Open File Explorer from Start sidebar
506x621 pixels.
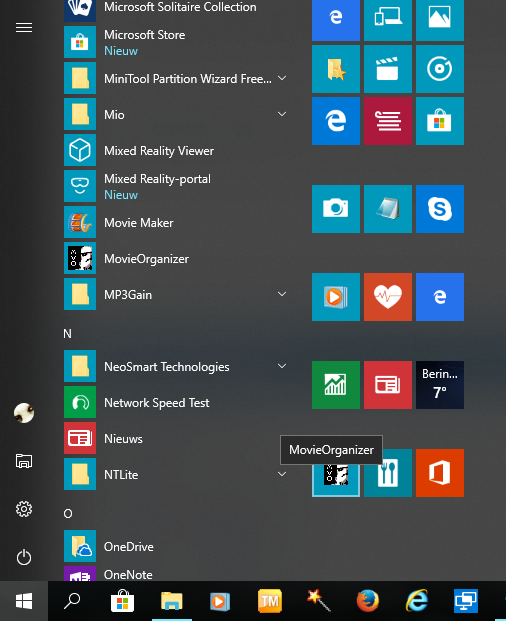click(x=24, y=461)
